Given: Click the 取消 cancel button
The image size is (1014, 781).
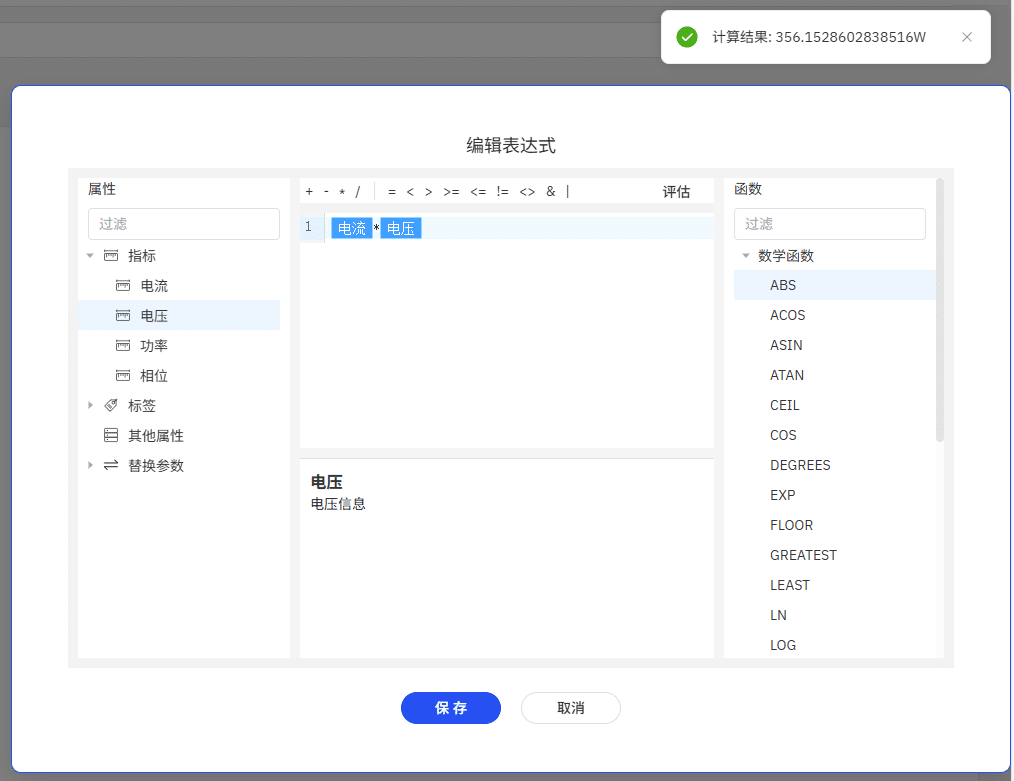Looking at the screenshot, I should click(x=570, y=708).
